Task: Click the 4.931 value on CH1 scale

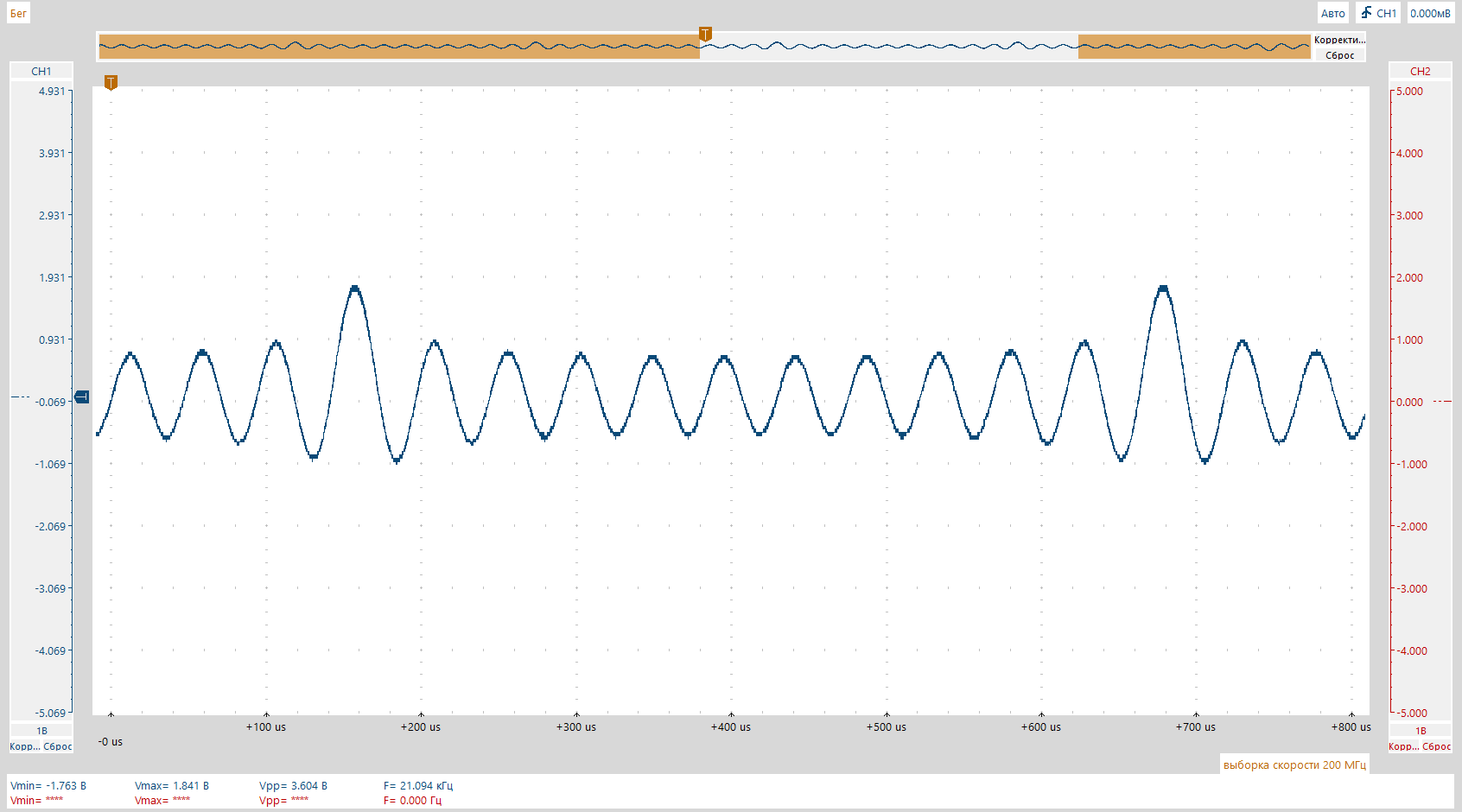Action: point(52,91)
